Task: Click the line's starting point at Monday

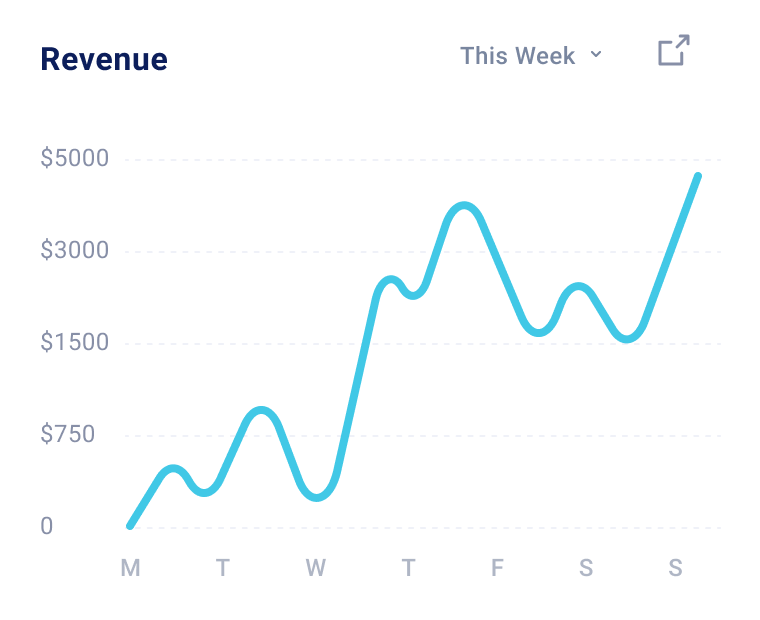Action: coord(130,525)
